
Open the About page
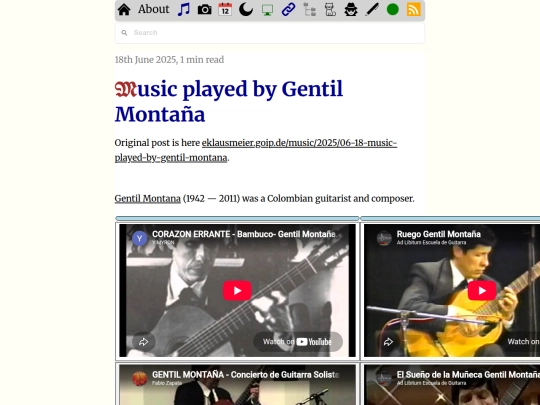click(x=154, y=9)
